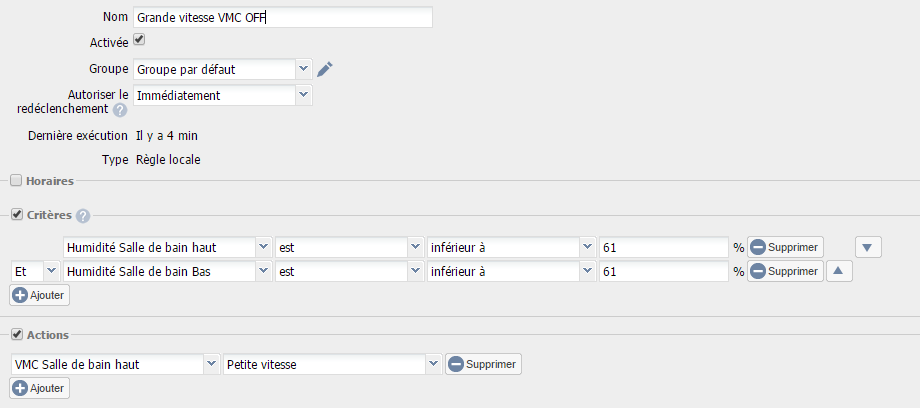Click the Nom field with Grande vitesse VMC OFF
This screenshot has width=920, height=408.
coord(283,18)
